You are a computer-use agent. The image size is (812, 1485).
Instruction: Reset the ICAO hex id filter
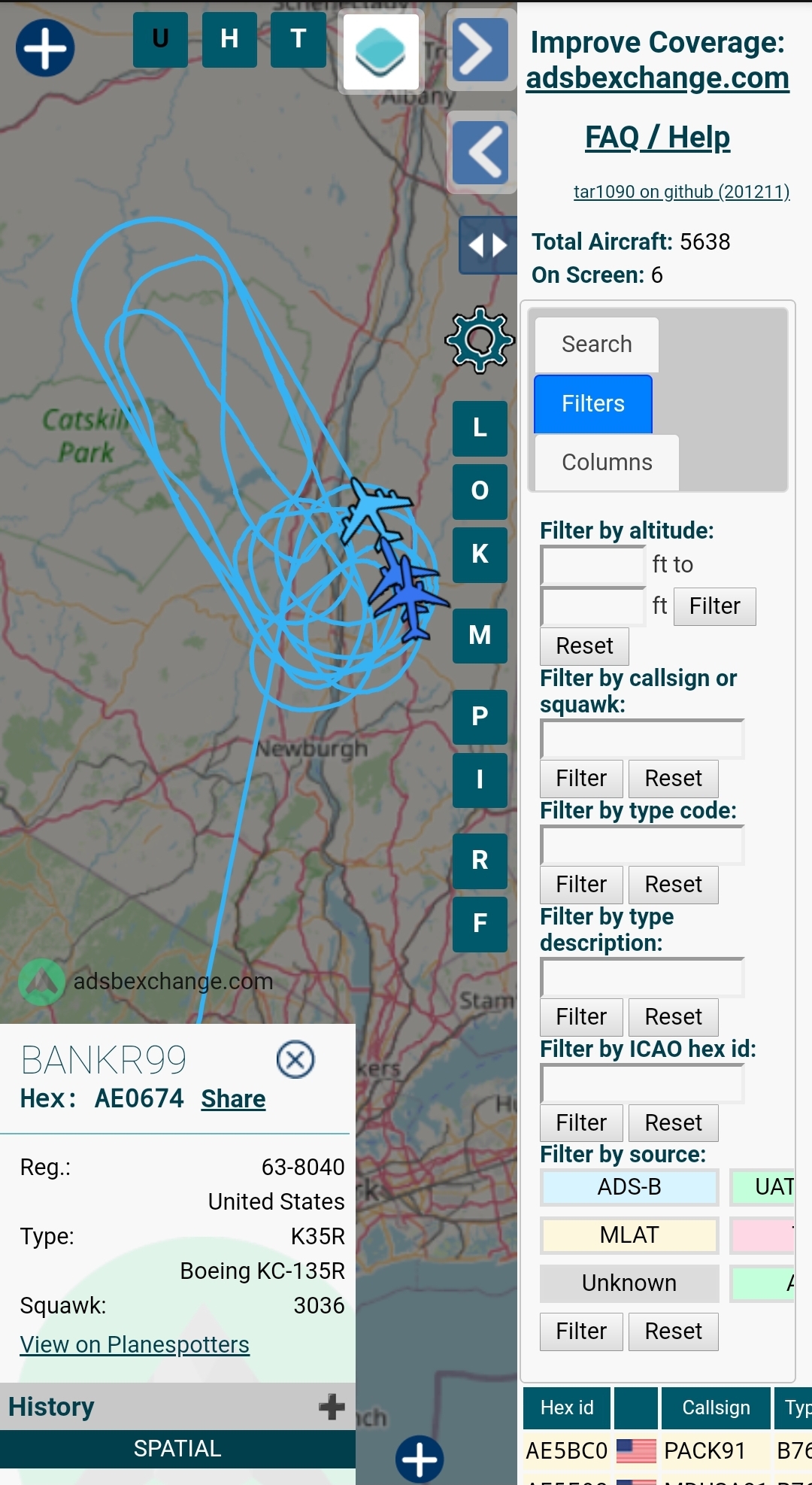click(x=674, y=1123)
